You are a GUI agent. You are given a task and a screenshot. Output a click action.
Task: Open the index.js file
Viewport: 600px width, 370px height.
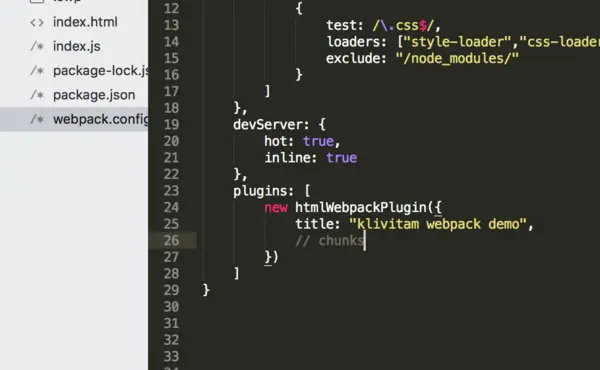click(77, 46)
